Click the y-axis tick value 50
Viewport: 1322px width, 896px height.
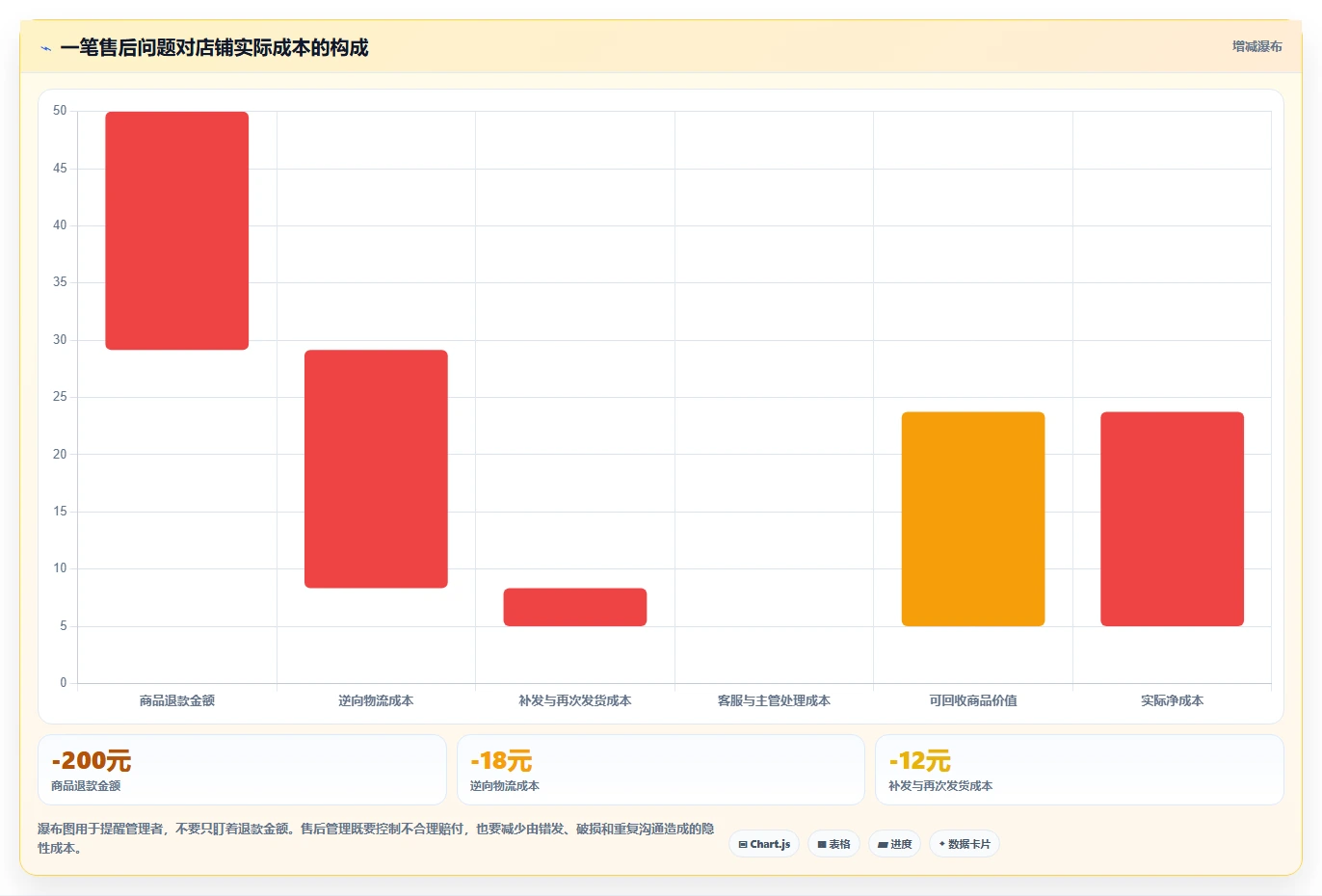(x=60, y=111)
